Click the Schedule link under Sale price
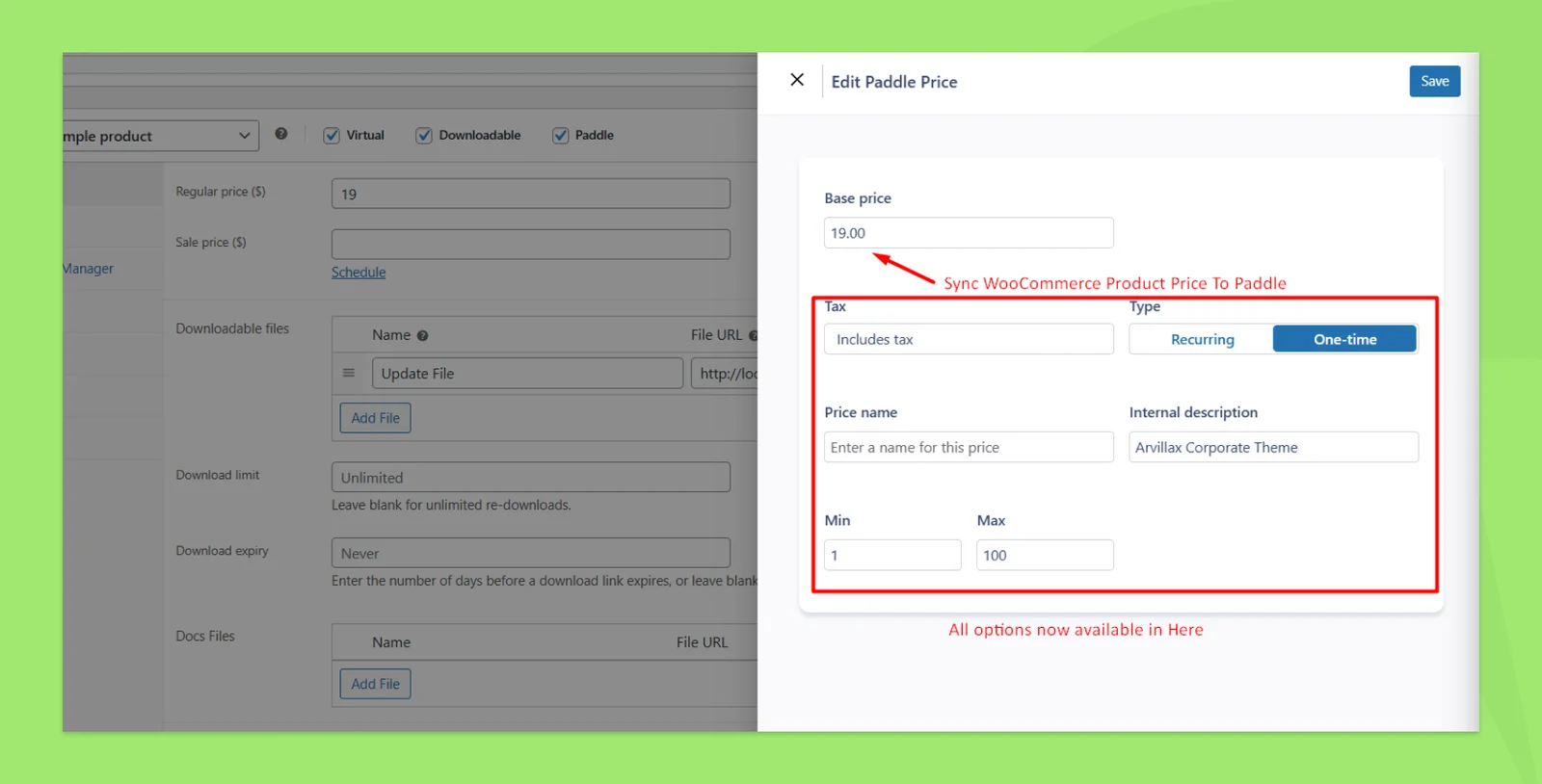Viewport: 1542px width, 784px height. pos(359,273)
